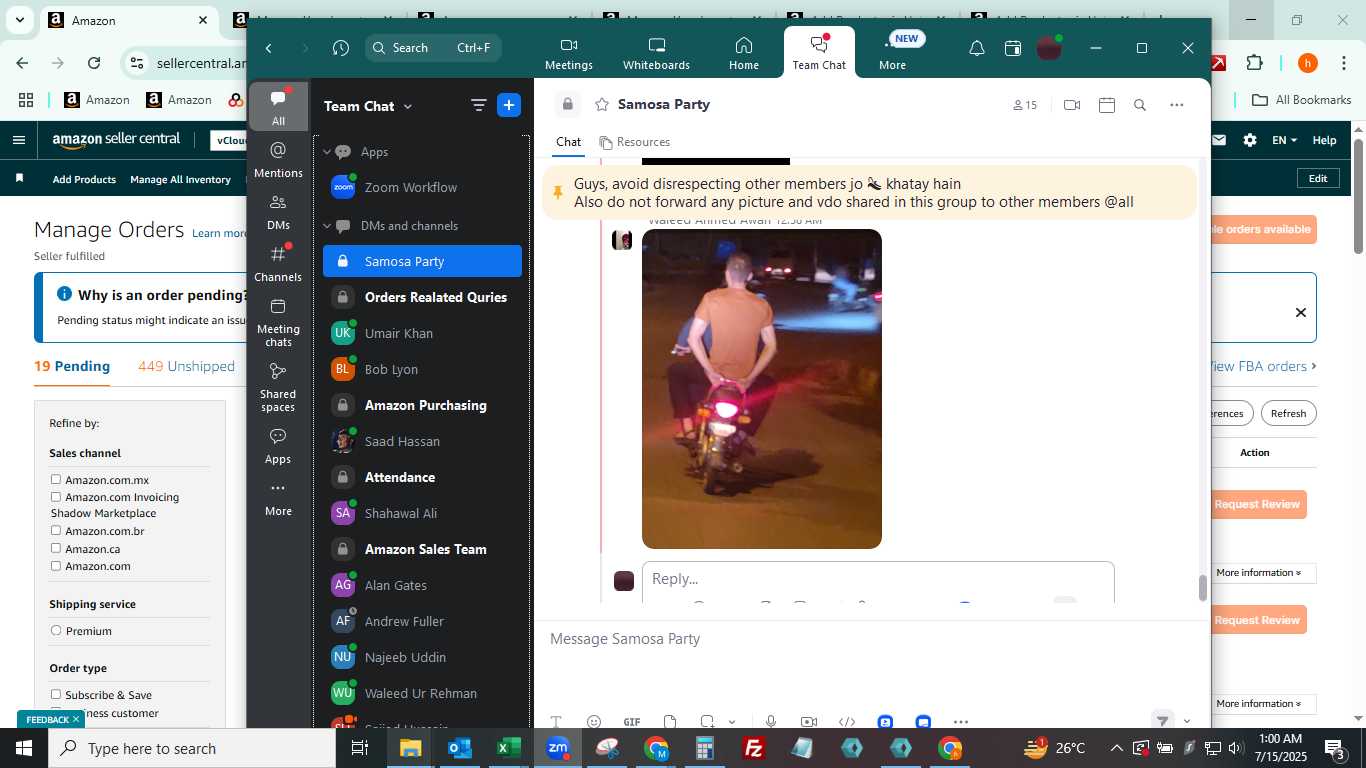The image size is (1366, 768).
Task: Open the Zoom profile avatar menu
Action: coord(1048,48)
